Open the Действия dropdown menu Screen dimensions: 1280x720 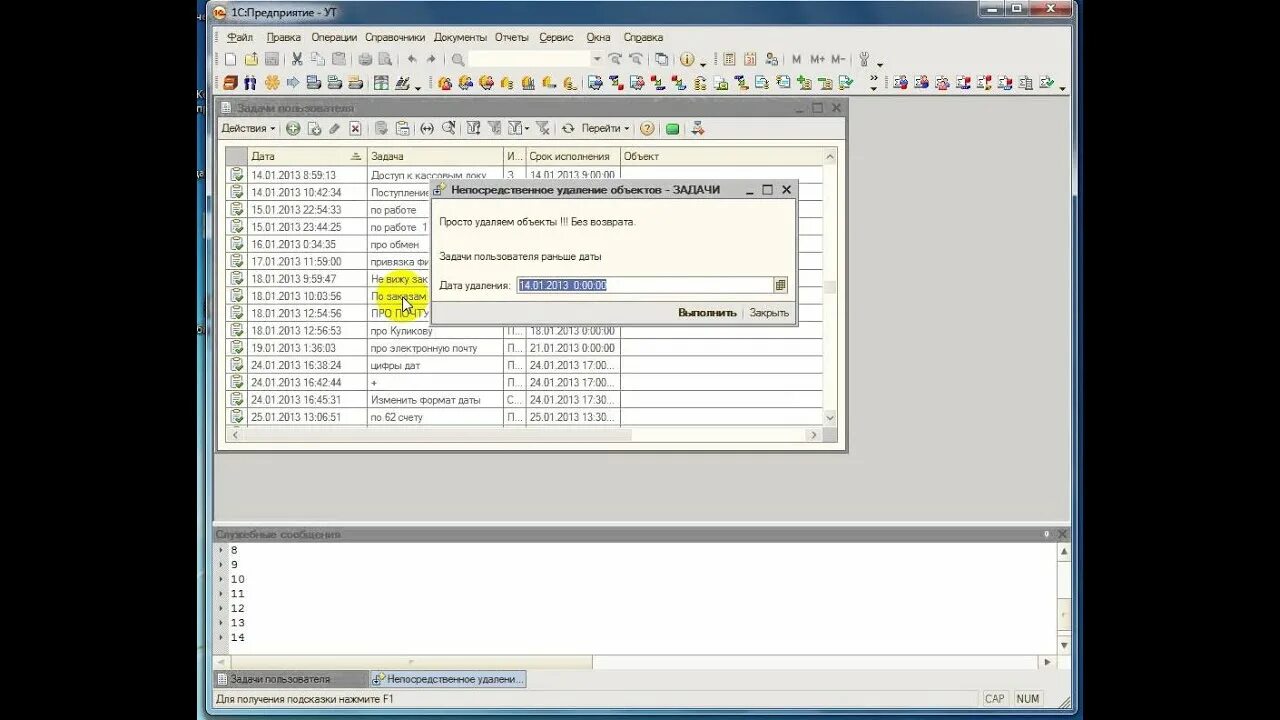[248, 128]
